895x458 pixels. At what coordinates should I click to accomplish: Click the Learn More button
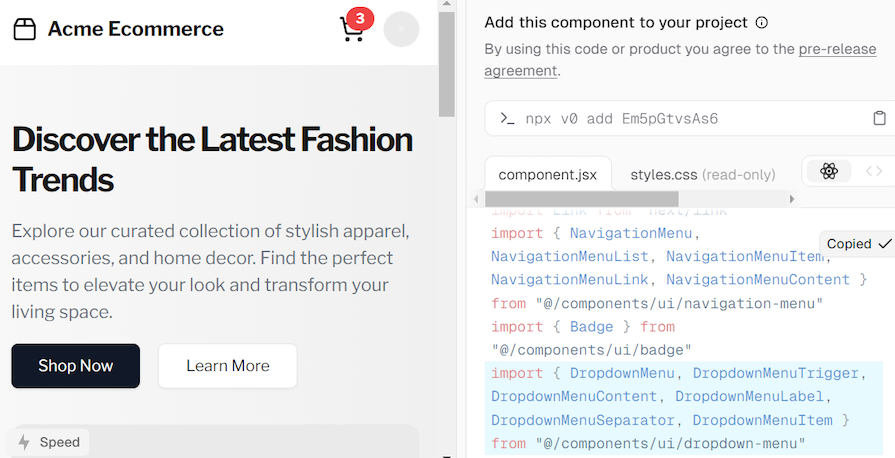point(227,366)
